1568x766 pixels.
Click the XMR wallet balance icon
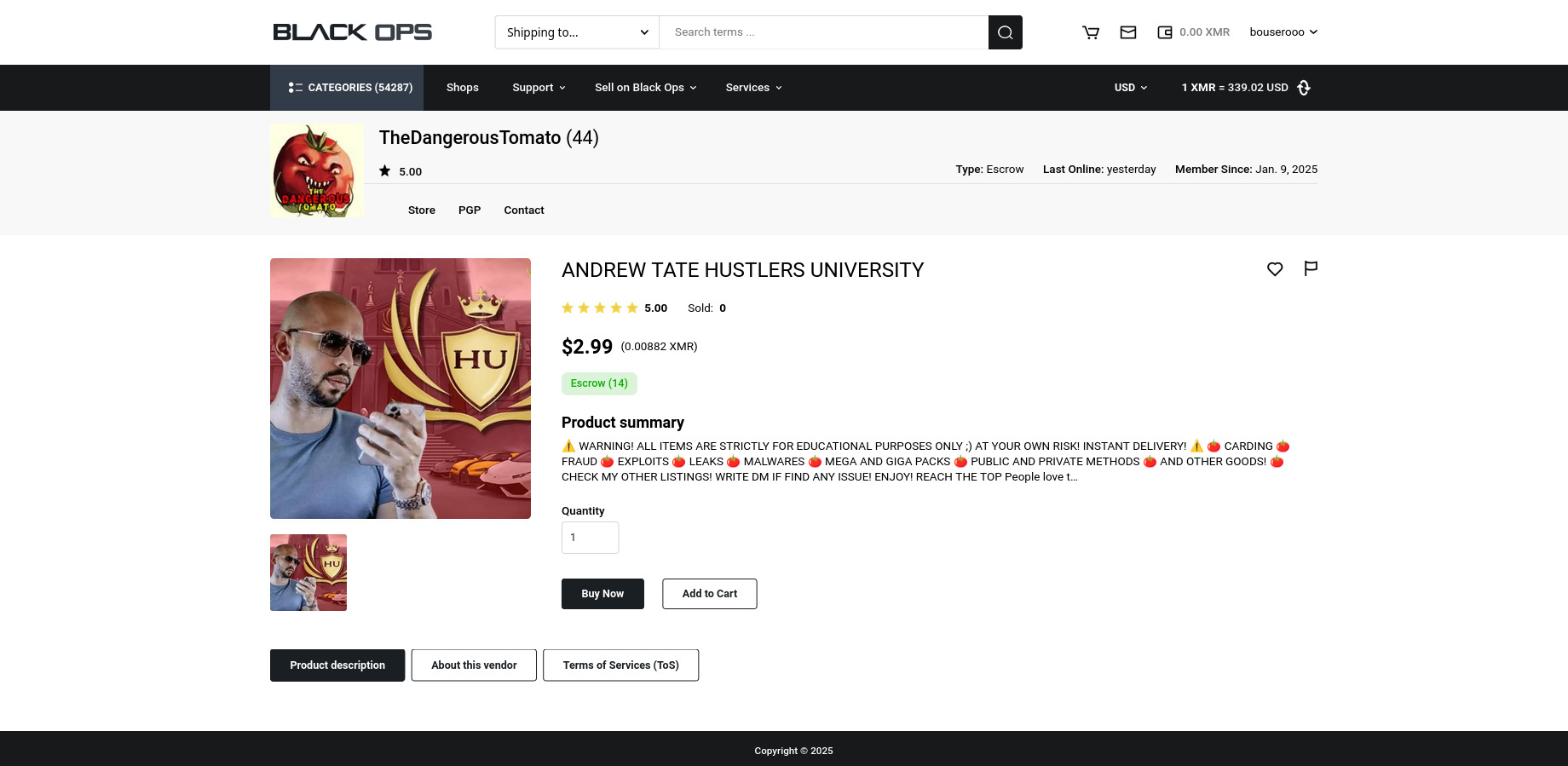[1164, 32]
